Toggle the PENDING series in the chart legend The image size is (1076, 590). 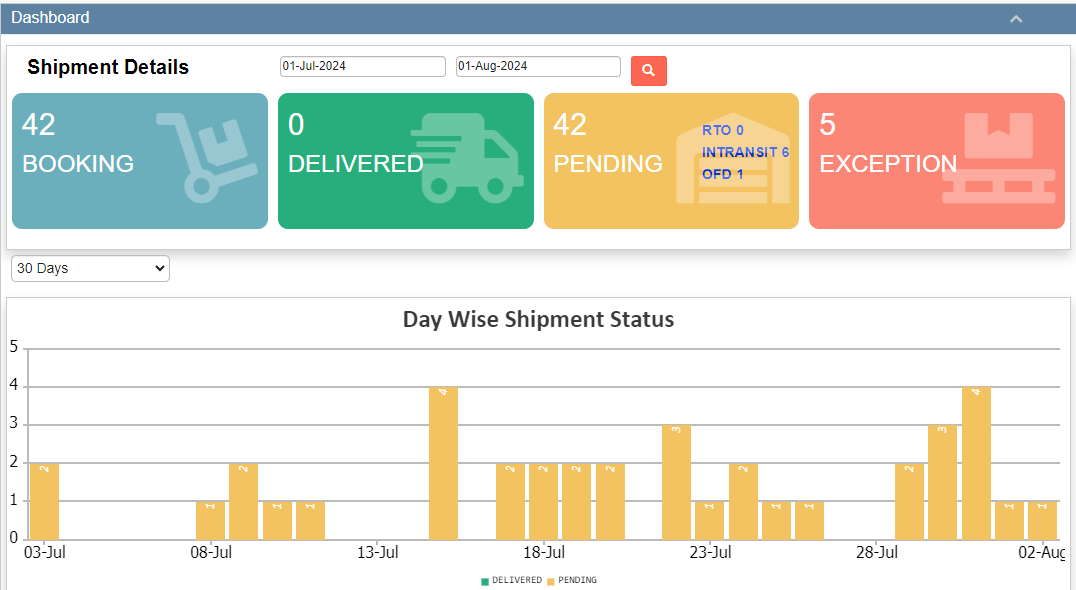(578, 580)
